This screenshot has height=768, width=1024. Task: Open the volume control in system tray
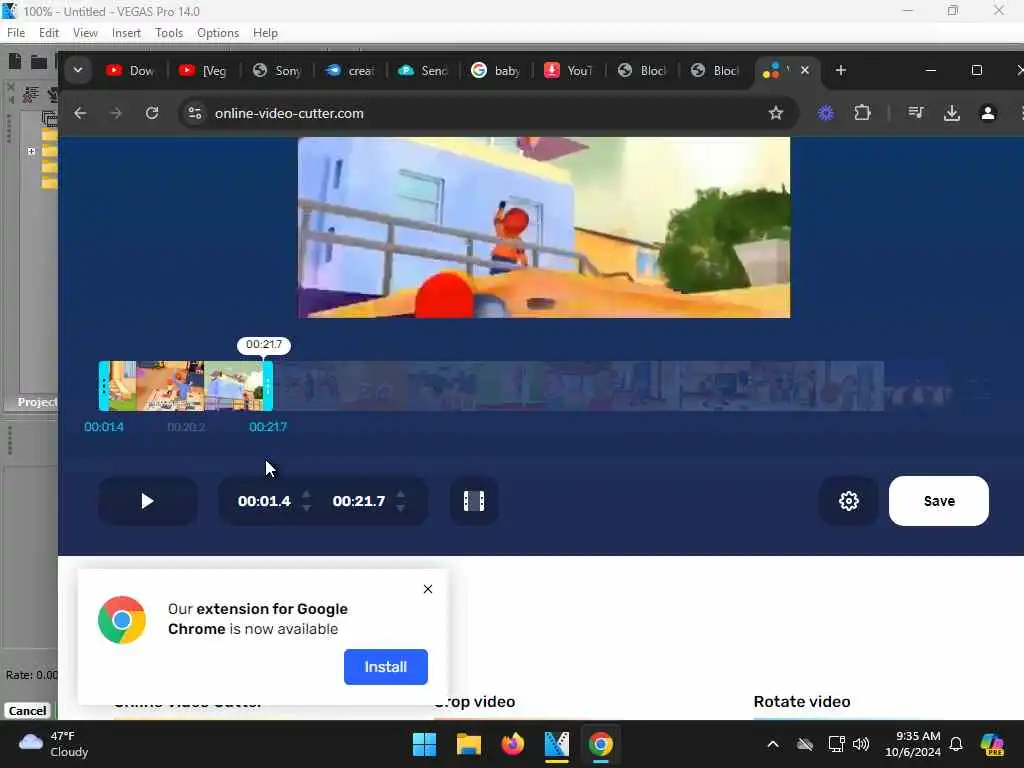coord(861,744)
